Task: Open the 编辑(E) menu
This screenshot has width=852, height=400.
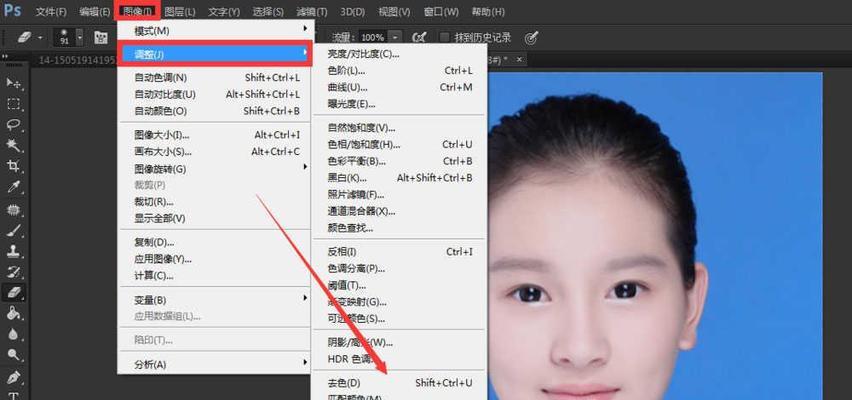Action: tap(95, 11)
